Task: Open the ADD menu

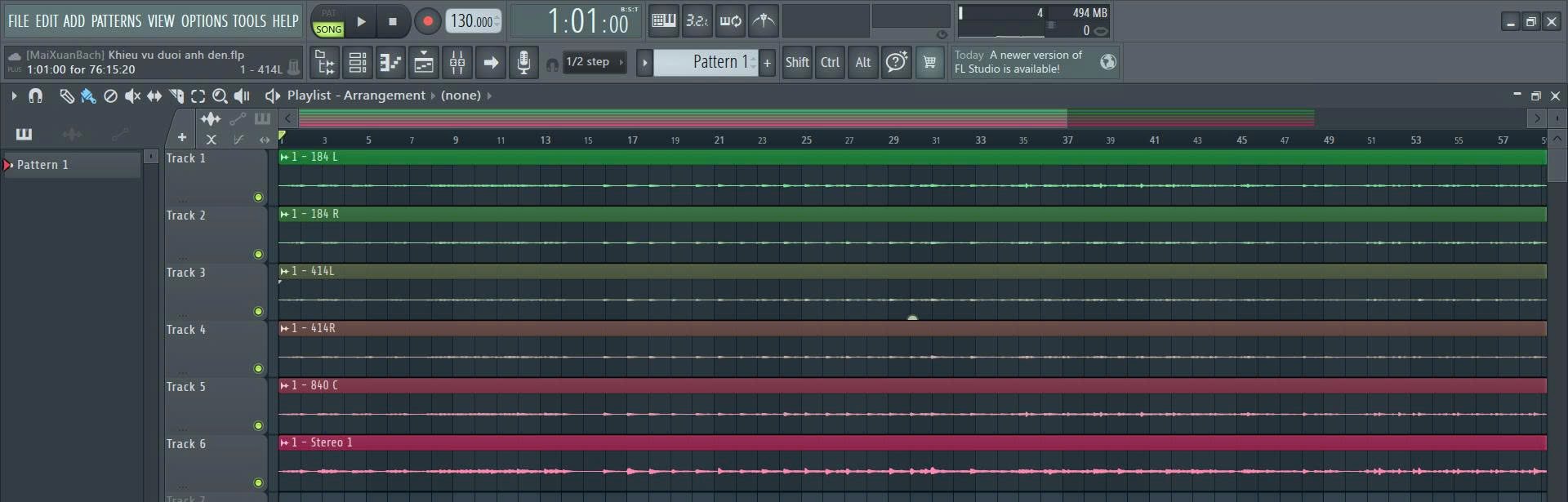Action: [73, 21]
